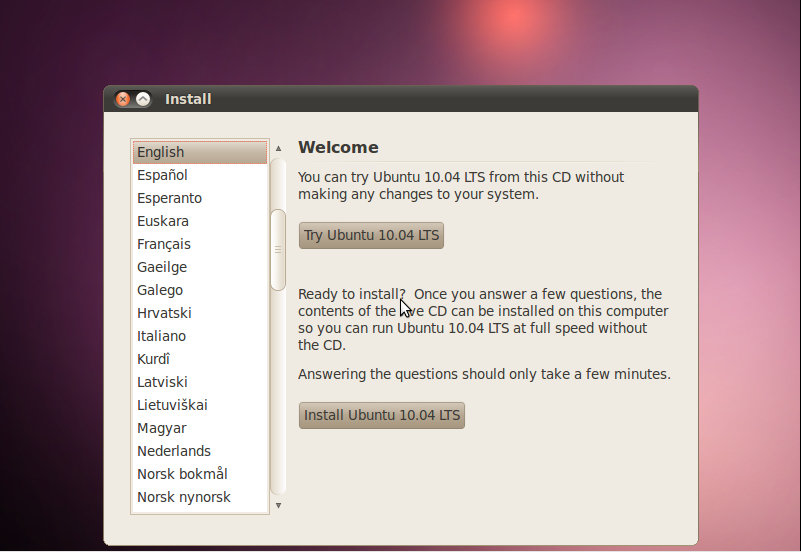This screenshot has width=801, height=553.
Task: Click the scroll up arrow of language list
Action: [x=278, y=148]
